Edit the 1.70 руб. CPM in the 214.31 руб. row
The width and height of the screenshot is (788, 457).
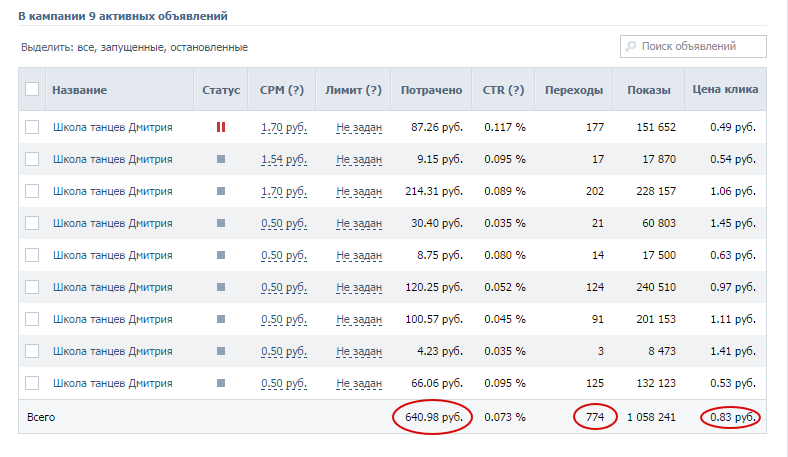[284, 192]
